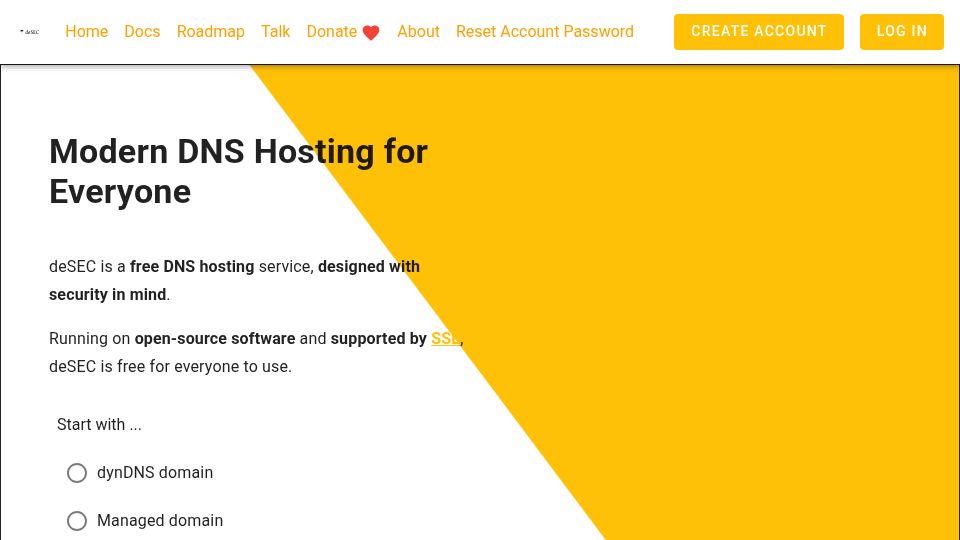Open the Roadmap link in the header
The width and height of the screenshot is (960, 540).
point(211,31)
